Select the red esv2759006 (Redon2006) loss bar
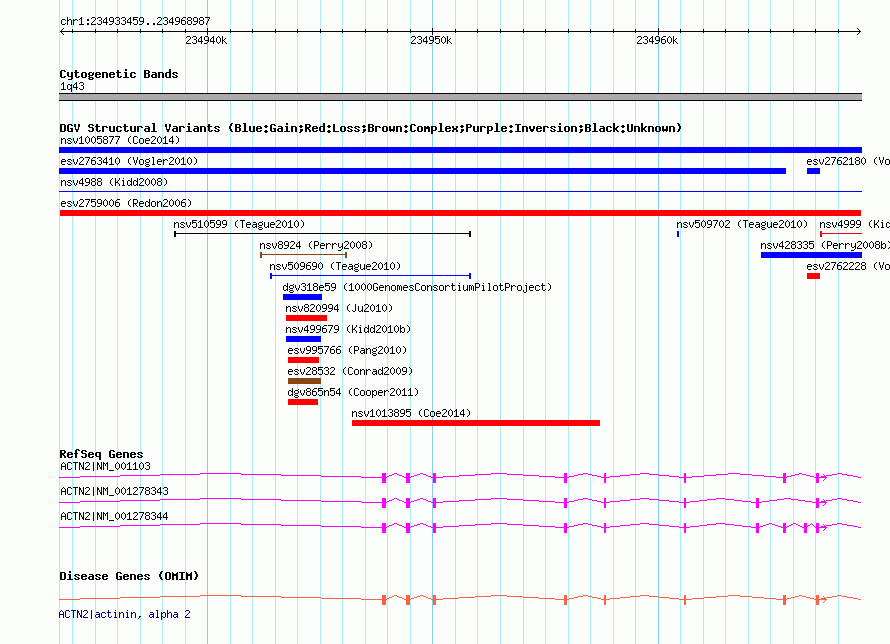This screenshot has height=644, width=890. (x=460, y=213)
